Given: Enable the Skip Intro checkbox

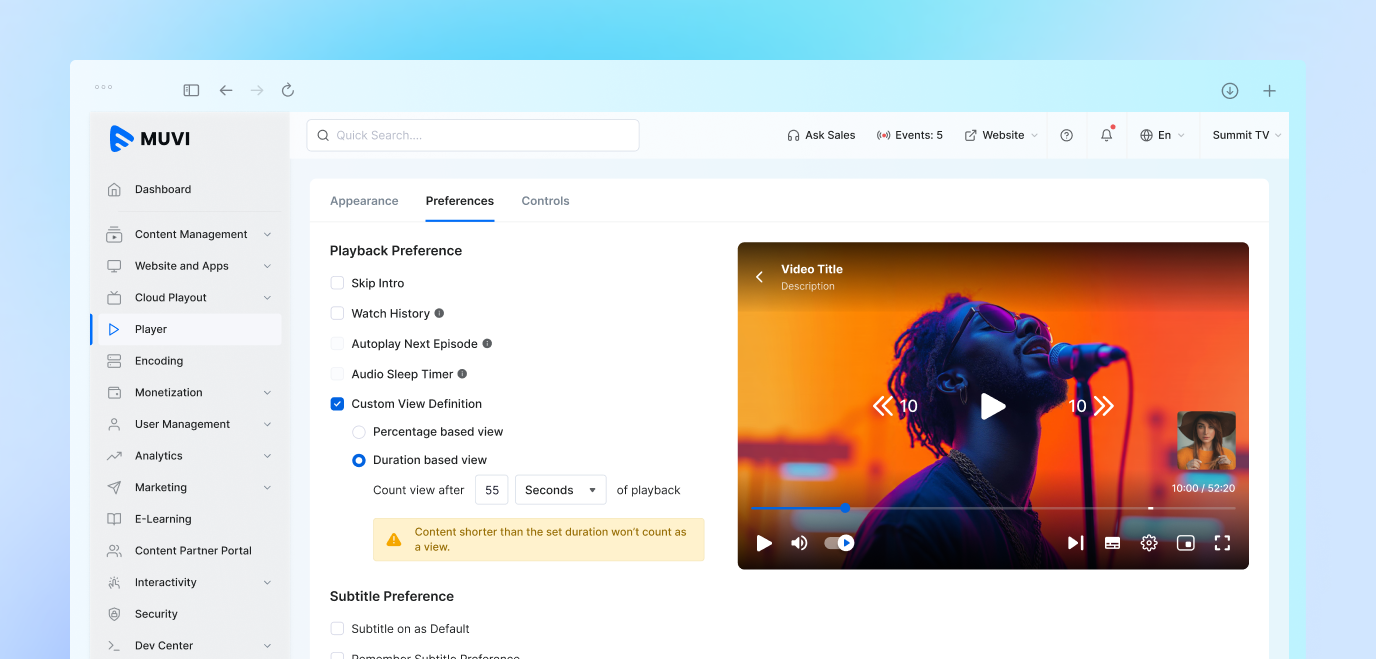Looking at the screenshot, I should click(337, 283).
